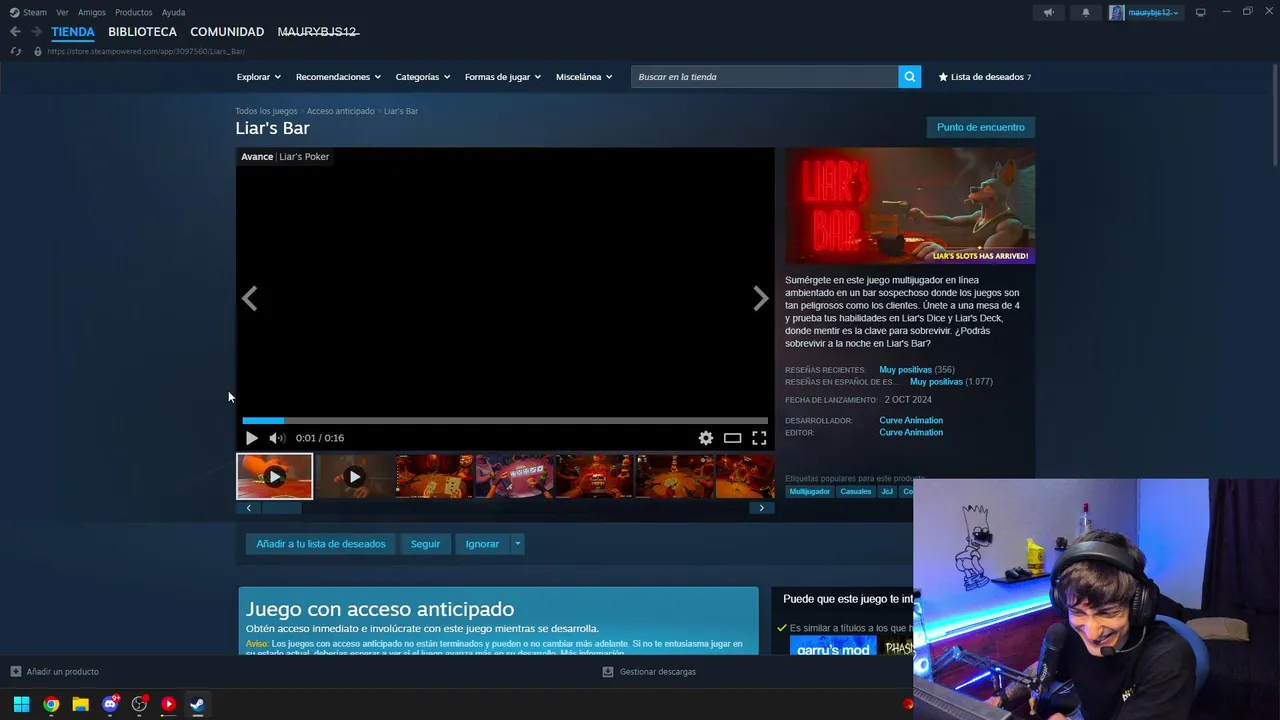Expand the Categorías dropdown

[x=423, y=77]
